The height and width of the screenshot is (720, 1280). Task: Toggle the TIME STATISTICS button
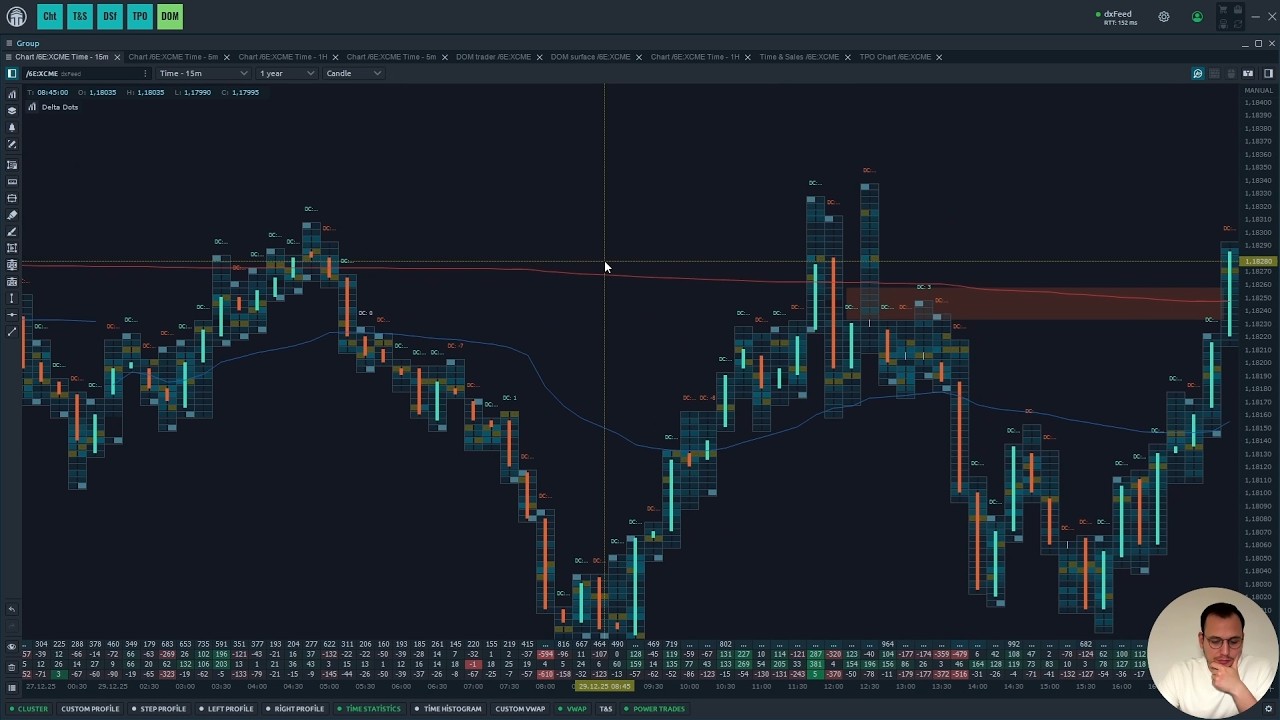pyautogui.click(x=369, y=709)
